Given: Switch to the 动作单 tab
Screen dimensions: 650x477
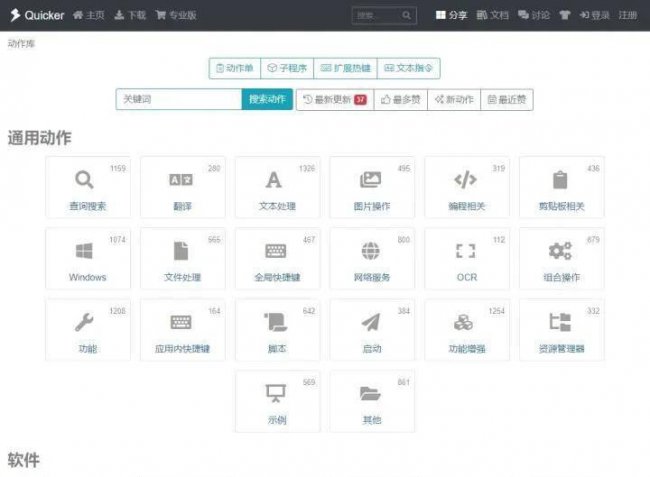Looking at the screenshot, I should (x=235, y=68).
